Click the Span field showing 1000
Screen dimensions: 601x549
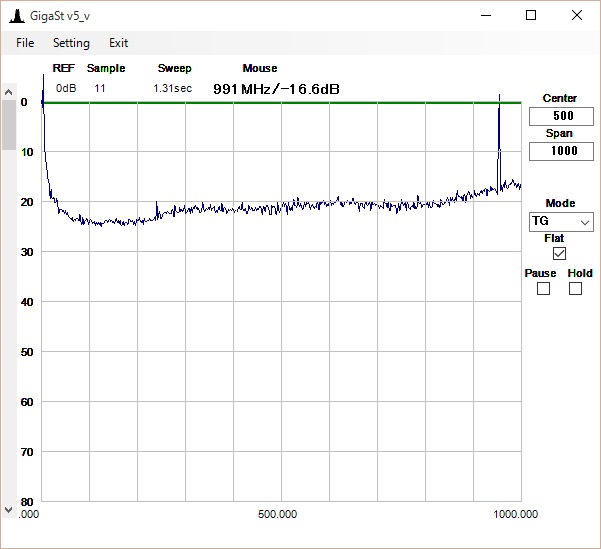tap(559, 151)
